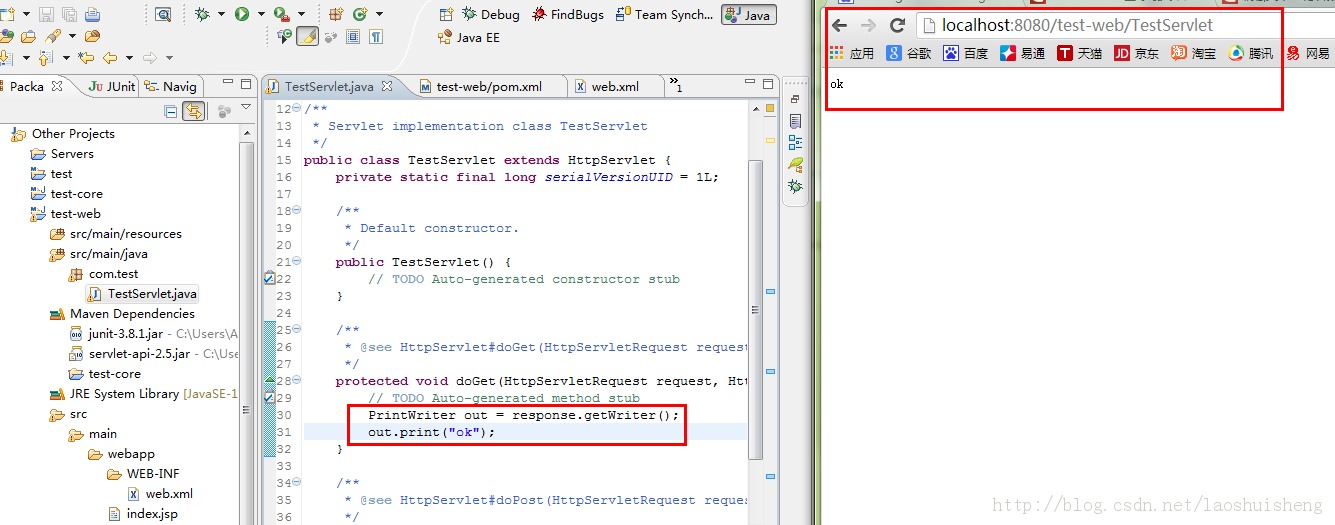Click the New Java Class icon
This screenshot has width=1335, height=525.
tap(359, 14)
